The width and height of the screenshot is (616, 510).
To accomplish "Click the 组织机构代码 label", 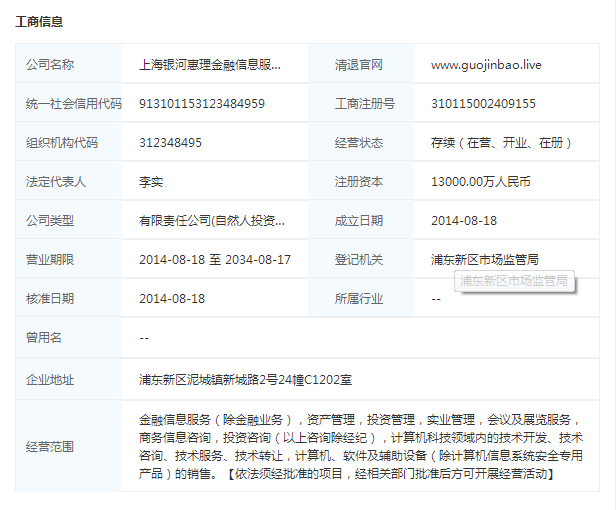I will tap(62, 143).
